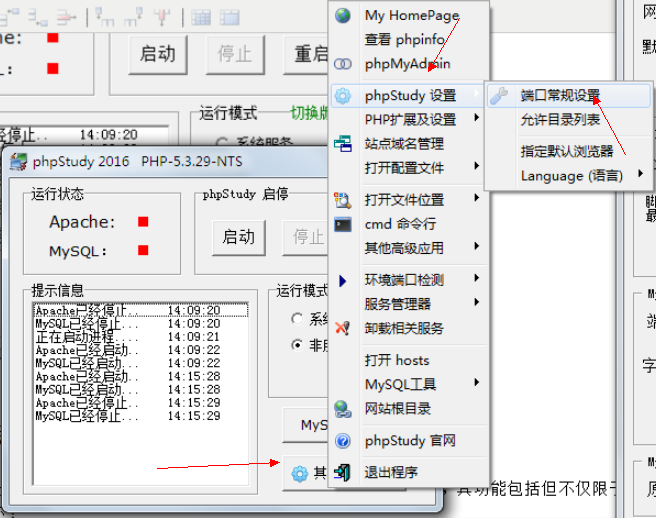Expand the Language (语言) submenu arrow

pyautogui.click(x=641, y=173)
